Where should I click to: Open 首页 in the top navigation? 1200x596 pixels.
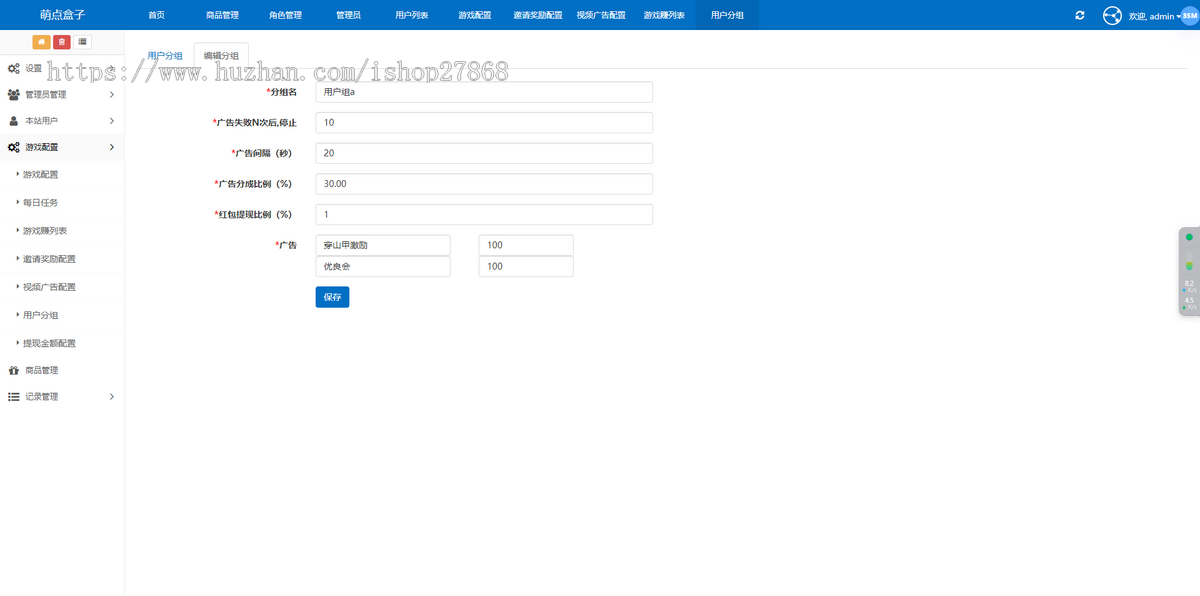click(156, 15)
